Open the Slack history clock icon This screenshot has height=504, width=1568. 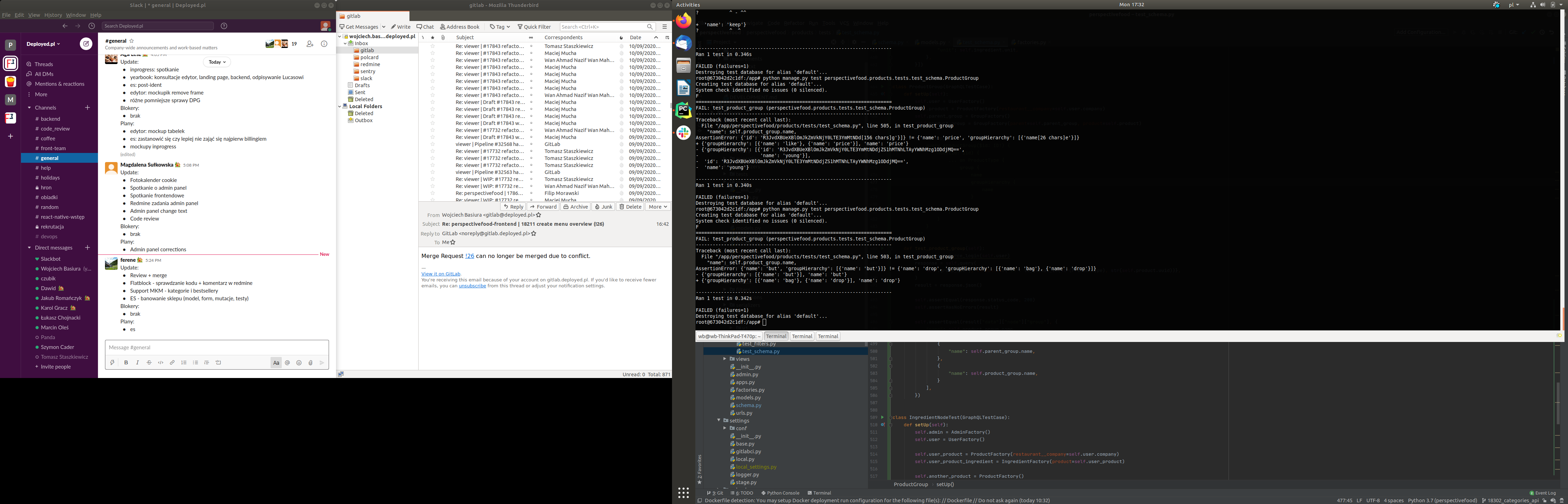(x=92, y=26)
